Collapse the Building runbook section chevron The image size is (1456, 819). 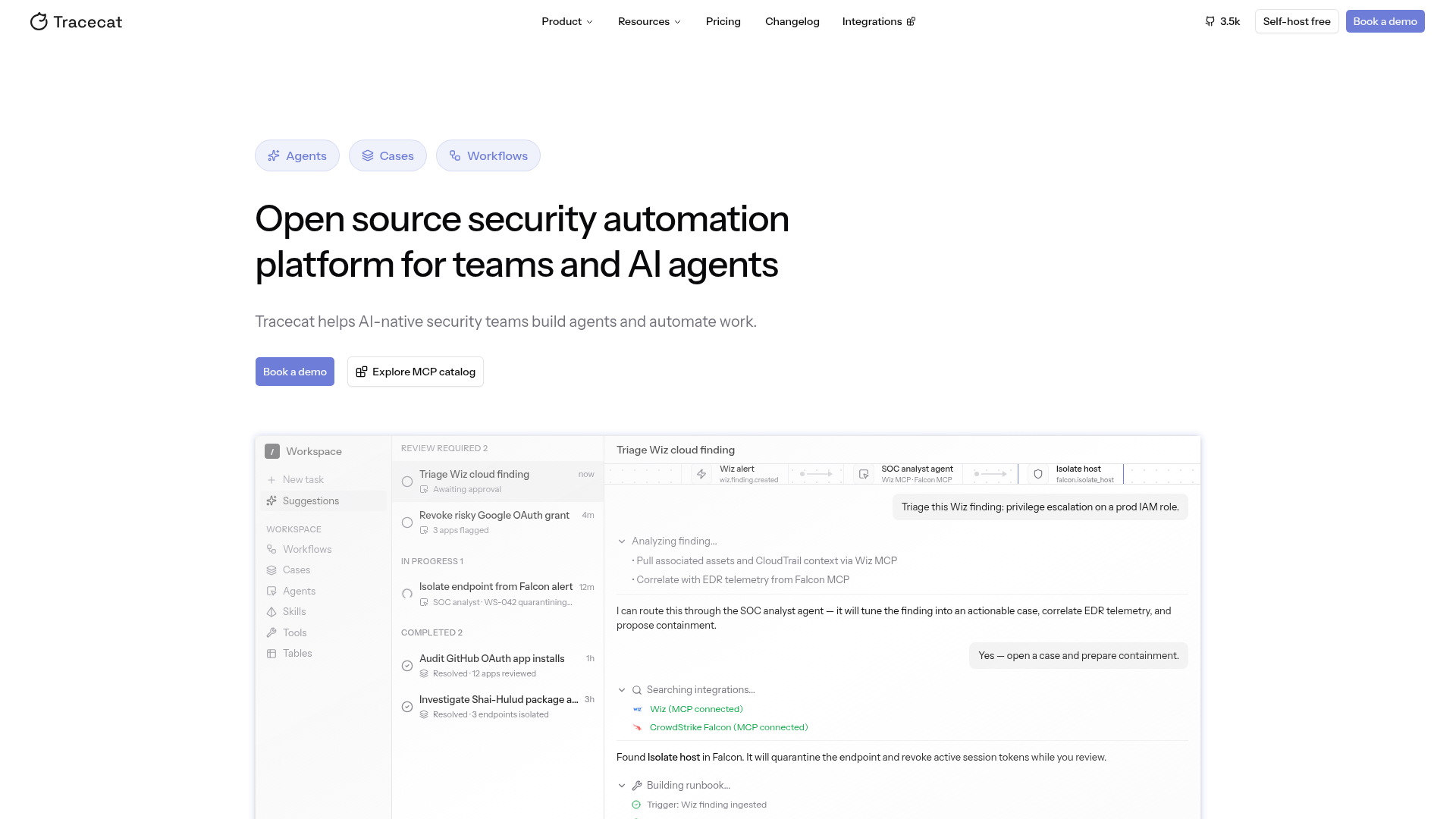tap(622, 786)
